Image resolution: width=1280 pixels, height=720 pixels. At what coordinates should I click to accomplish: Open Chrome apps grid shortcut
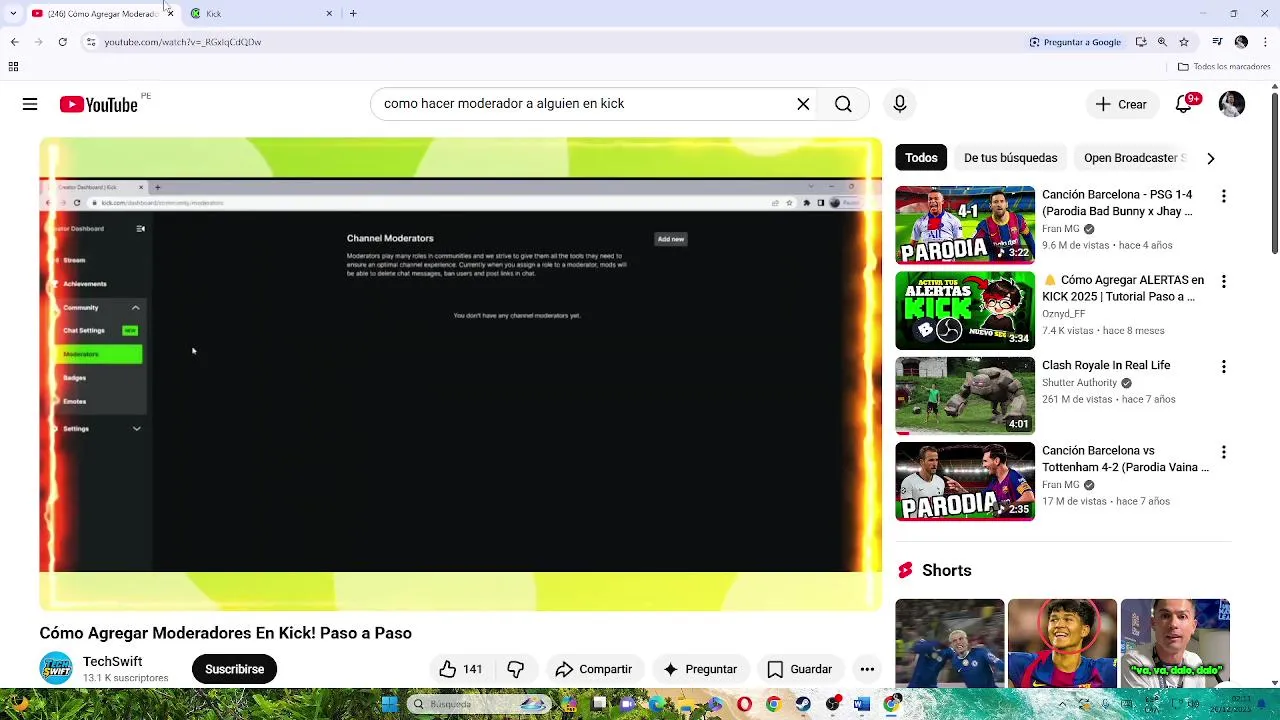(x=13, y=67)
